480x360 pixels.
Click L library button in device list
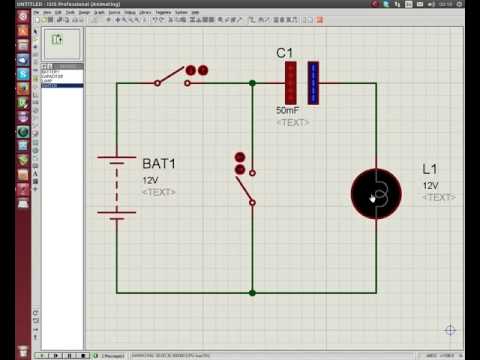coord(49,66)
